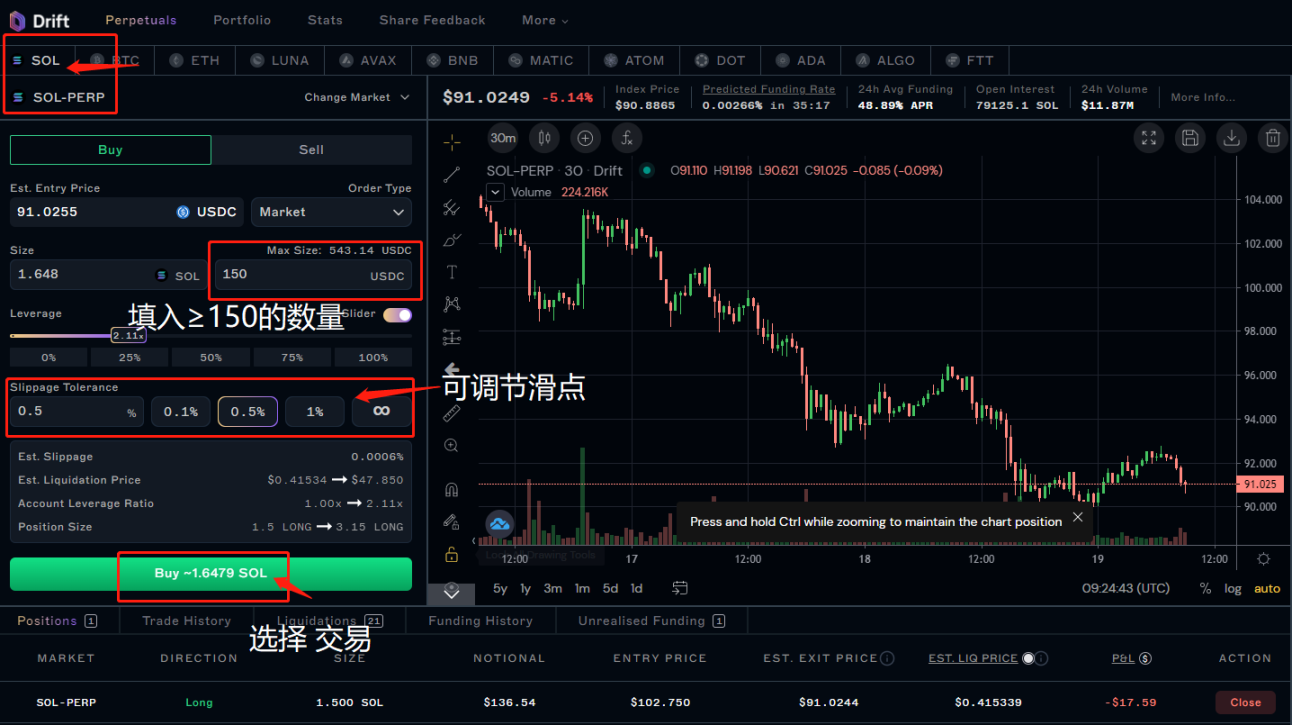Viewport: 1292px width, 725px height.
Task: Close the SOL-PERP long position
Action: click(1245, 702)
